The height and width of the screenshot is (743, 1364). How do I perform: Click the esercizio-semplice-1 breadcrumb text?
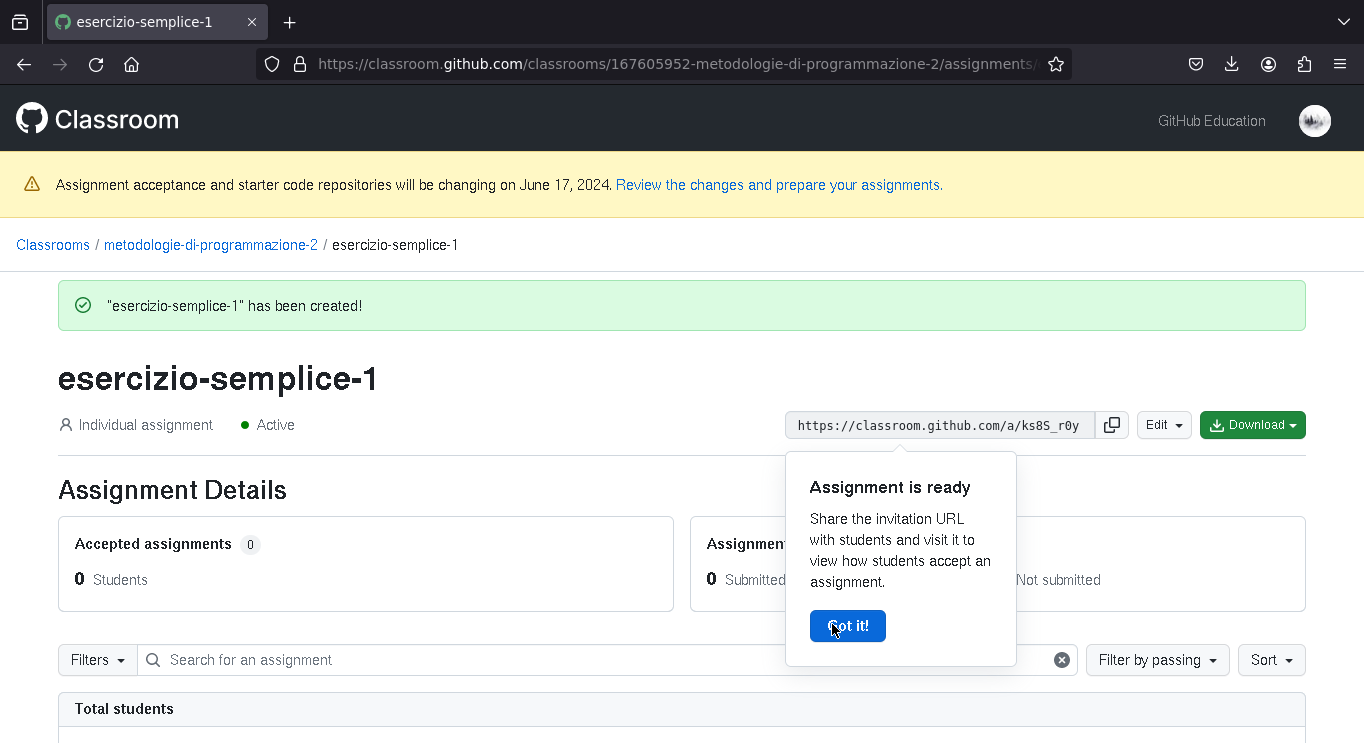point(395,245)
